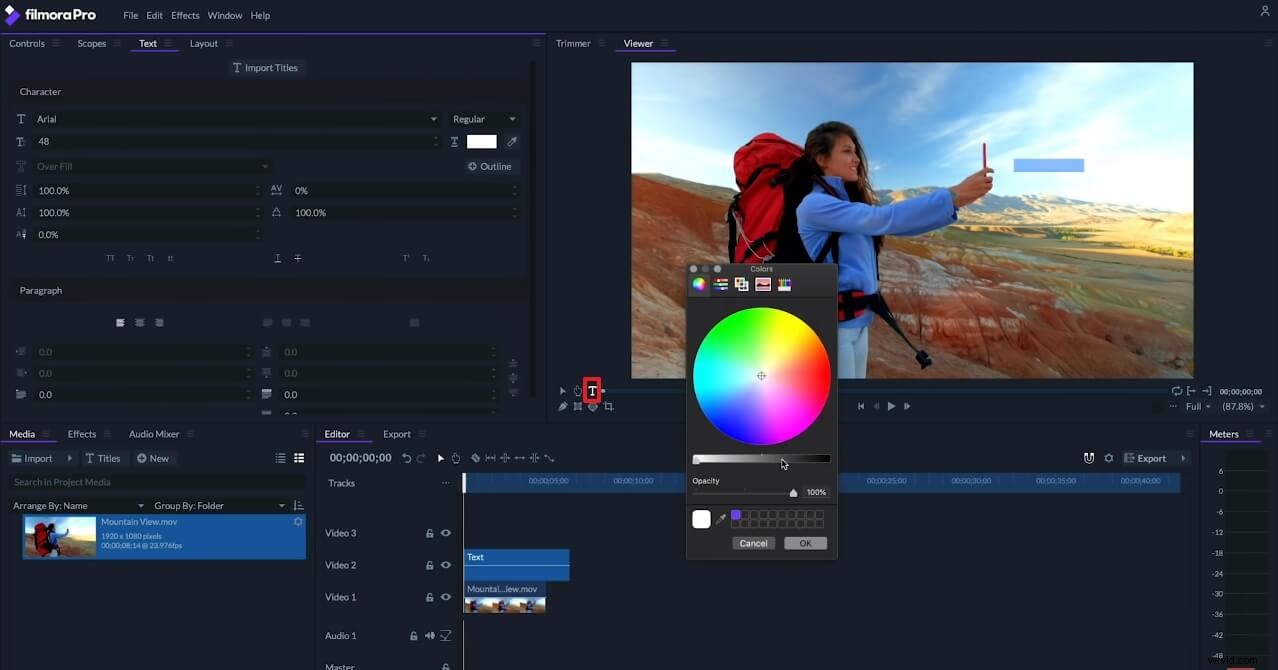Select the Text tool below the viewer
Screen dimensions: 1278x670
click(x=592, y=390)
